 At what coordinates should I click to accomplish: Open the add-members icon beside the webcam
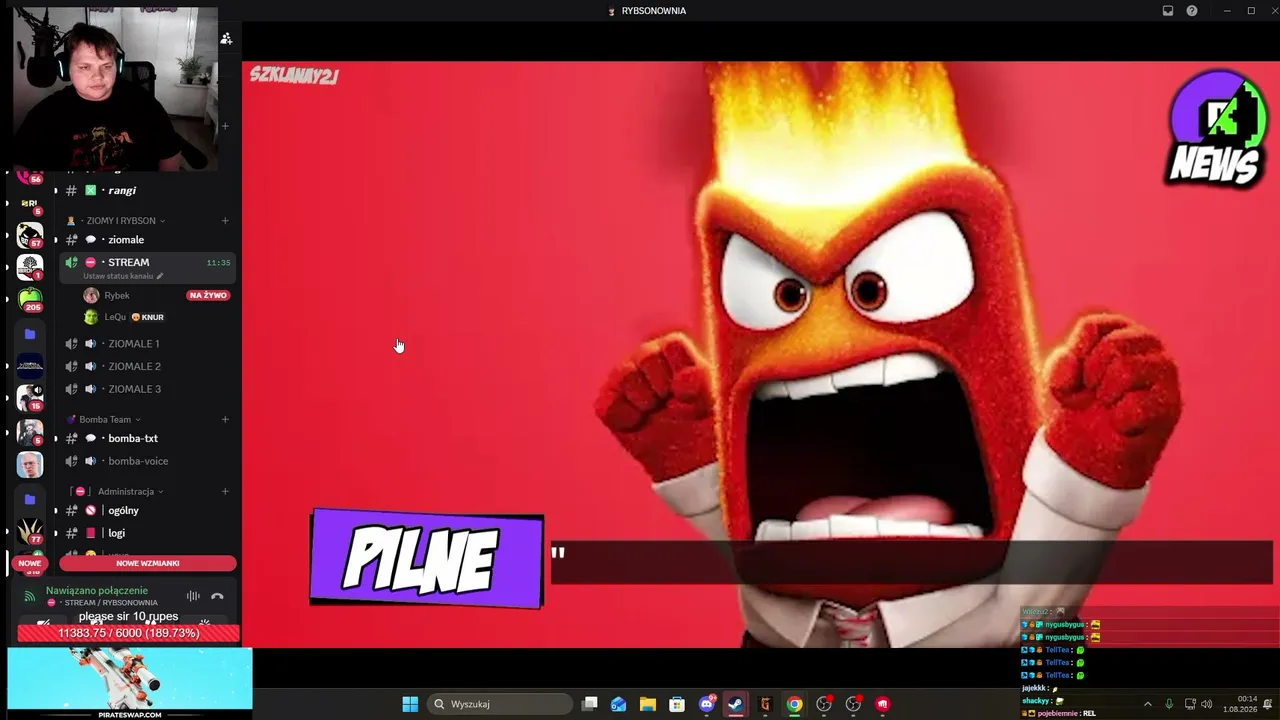point(226,38)
